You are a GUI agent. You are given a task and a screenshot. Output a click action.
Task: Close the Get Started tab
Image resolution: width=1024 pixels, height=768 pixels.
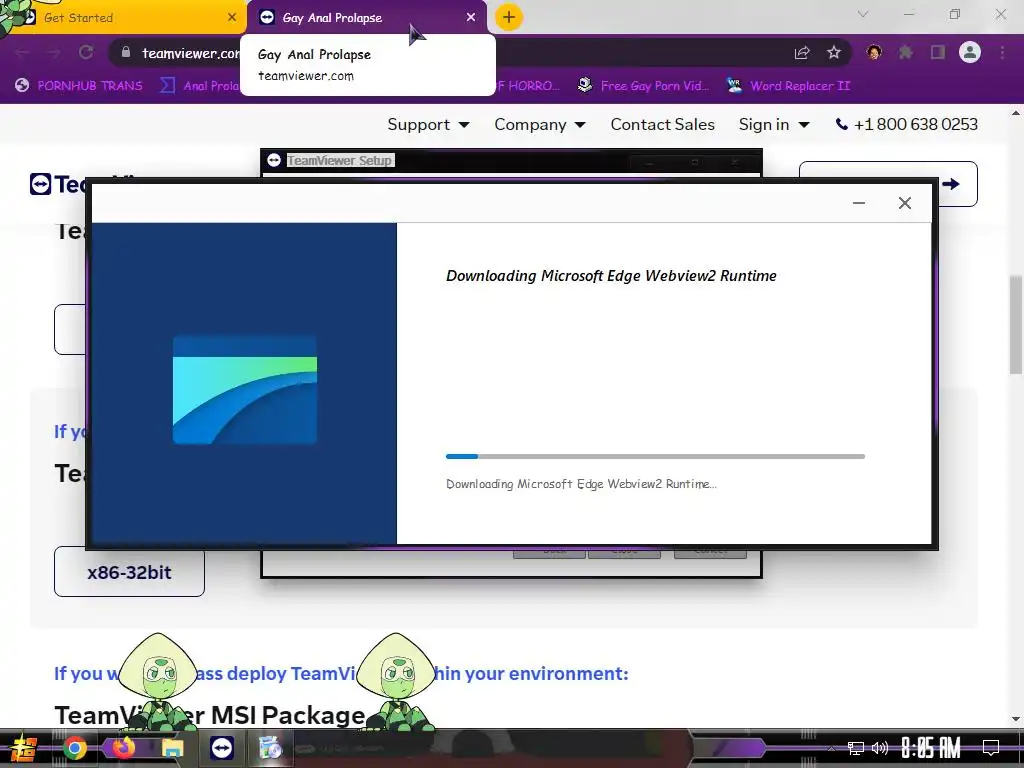click(232, 18)
